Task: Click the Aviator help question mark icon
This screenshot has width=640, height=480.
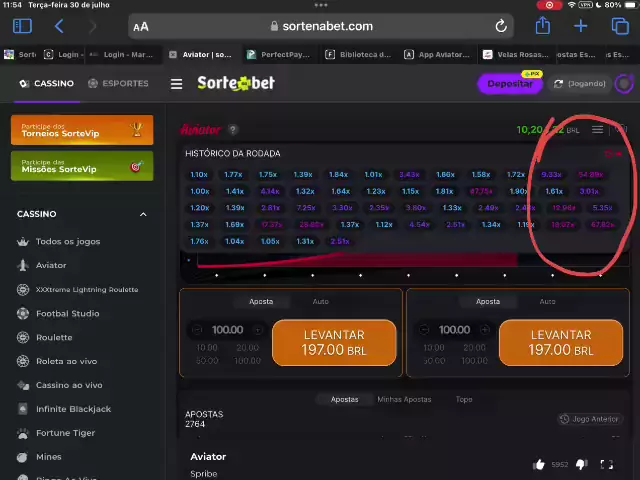Action: point(233,130)
